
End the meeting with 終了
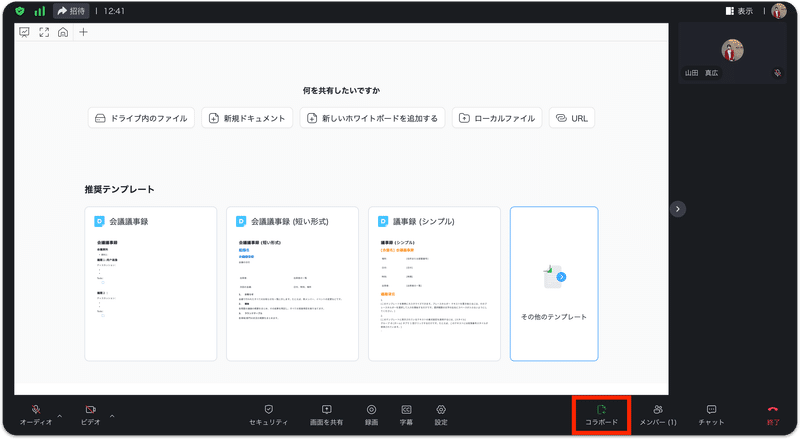click(773, 415)
